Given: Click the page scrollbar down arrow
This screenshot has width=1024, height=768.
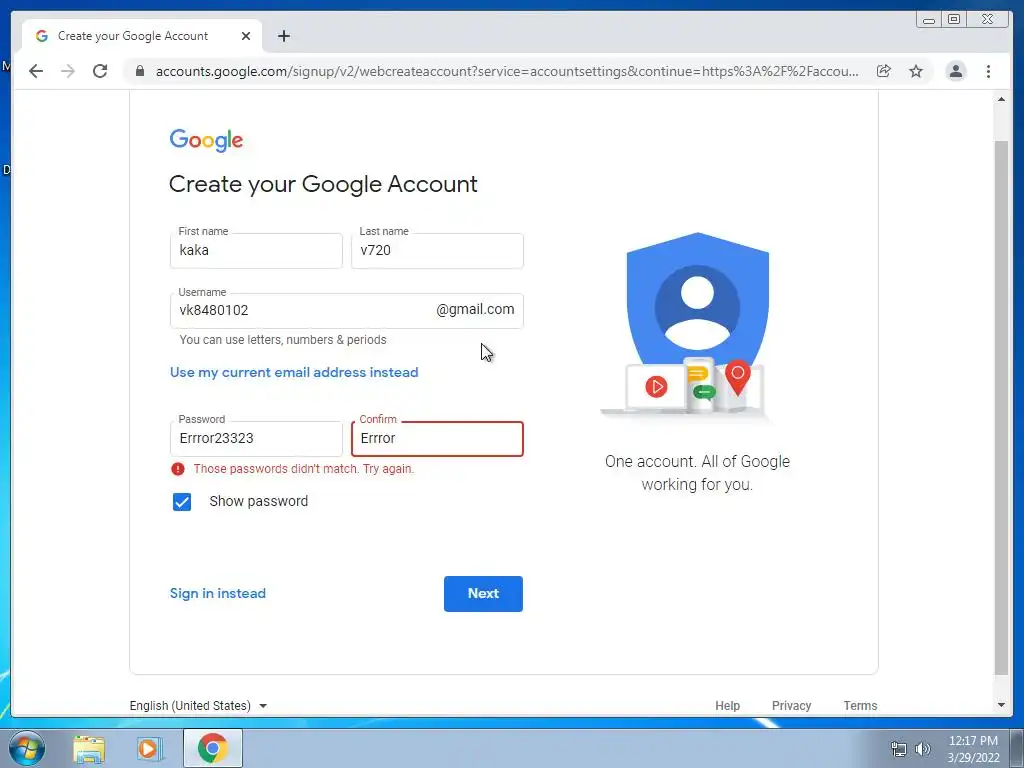Looking at the screenshot, I should tap(1001, 705).
